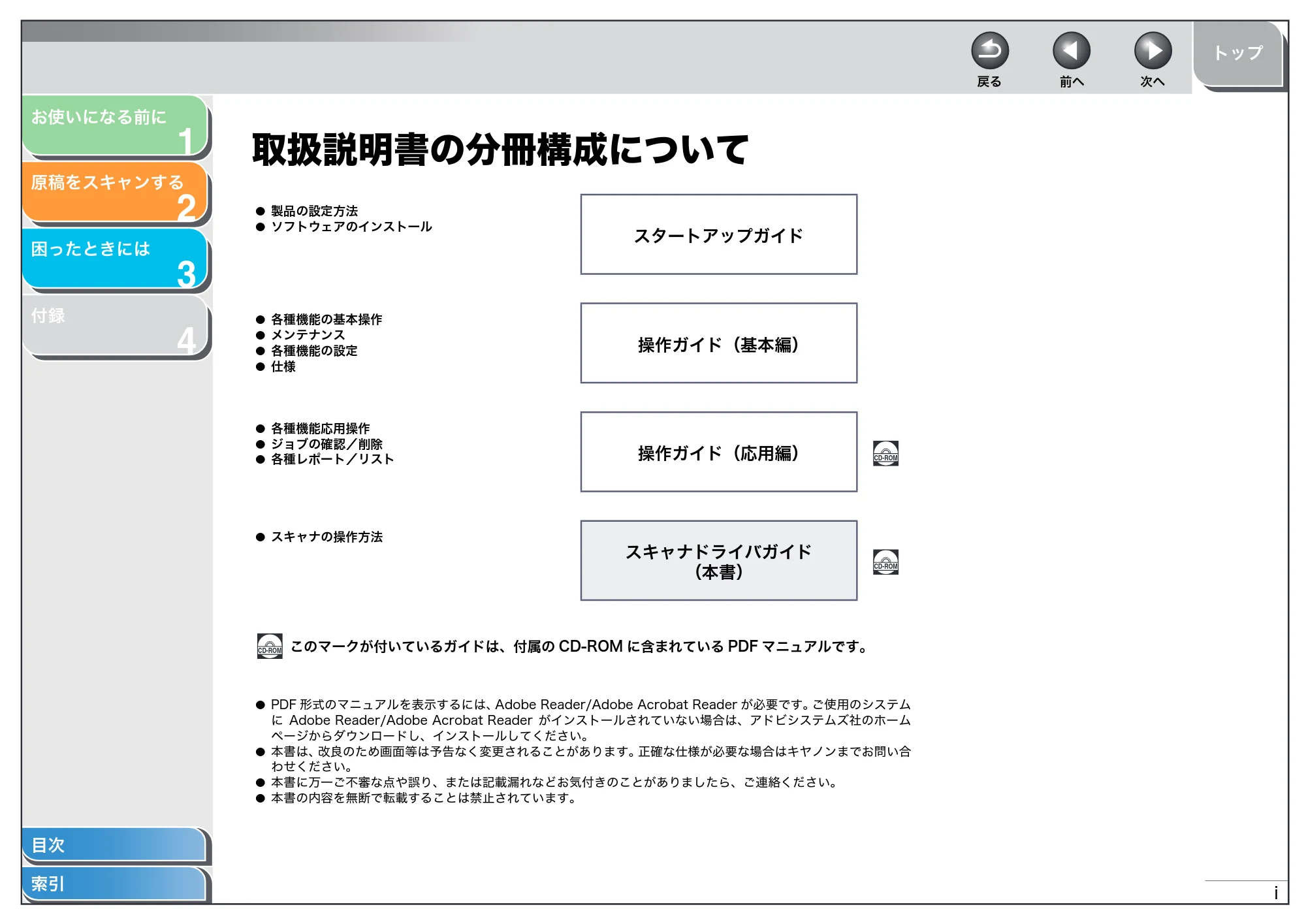
Task: Open chapter 3 困ったときには tab
Action: click(x=115, y=259)
